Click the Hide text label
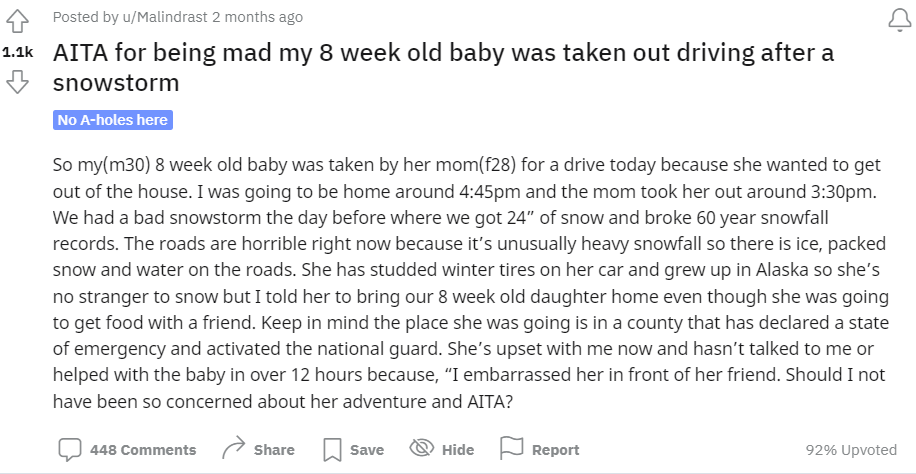The width and height of the screenshot is (916, 474). click(458, 450)
